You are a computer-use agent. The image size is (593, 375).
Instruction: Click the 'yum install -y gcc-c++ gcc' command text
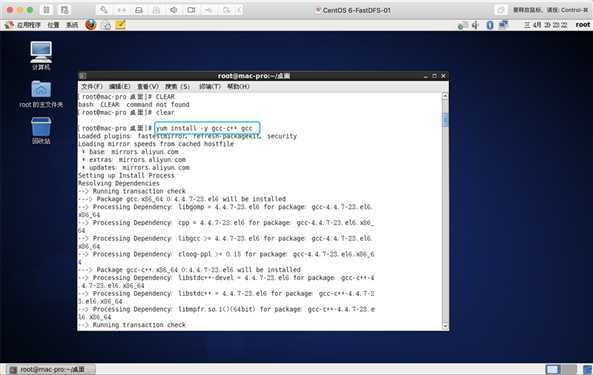tap(204, 128)
